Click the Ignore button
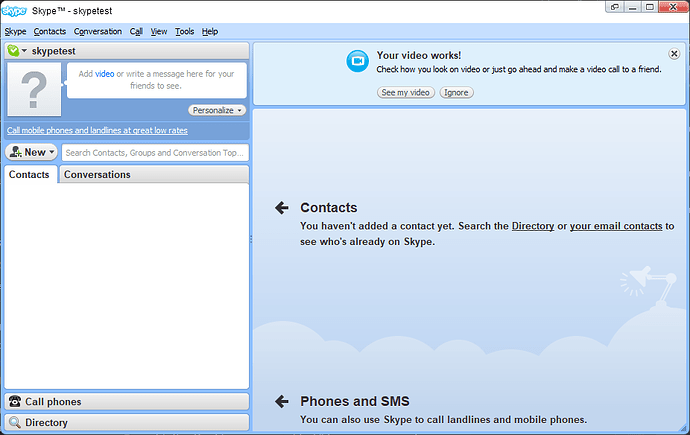 click(456, 92)
